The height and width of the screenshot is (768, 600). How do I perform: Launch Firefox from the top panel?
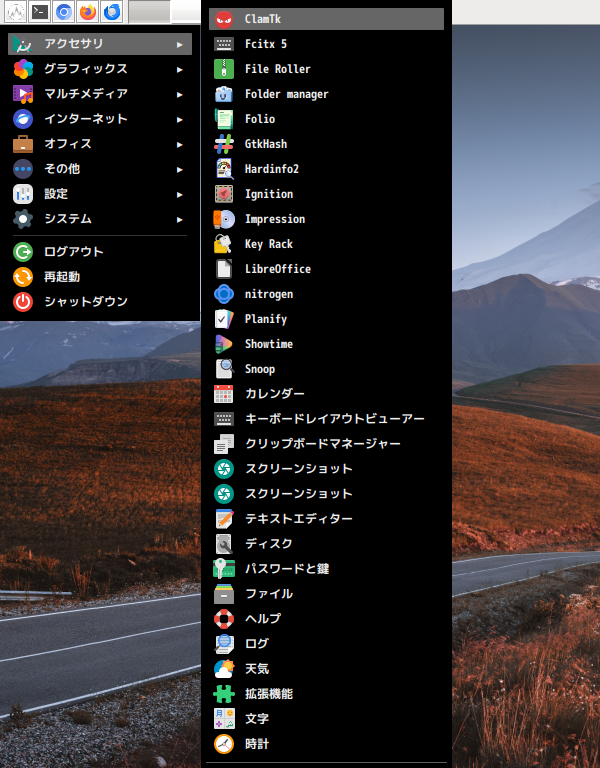pos(88,12)
